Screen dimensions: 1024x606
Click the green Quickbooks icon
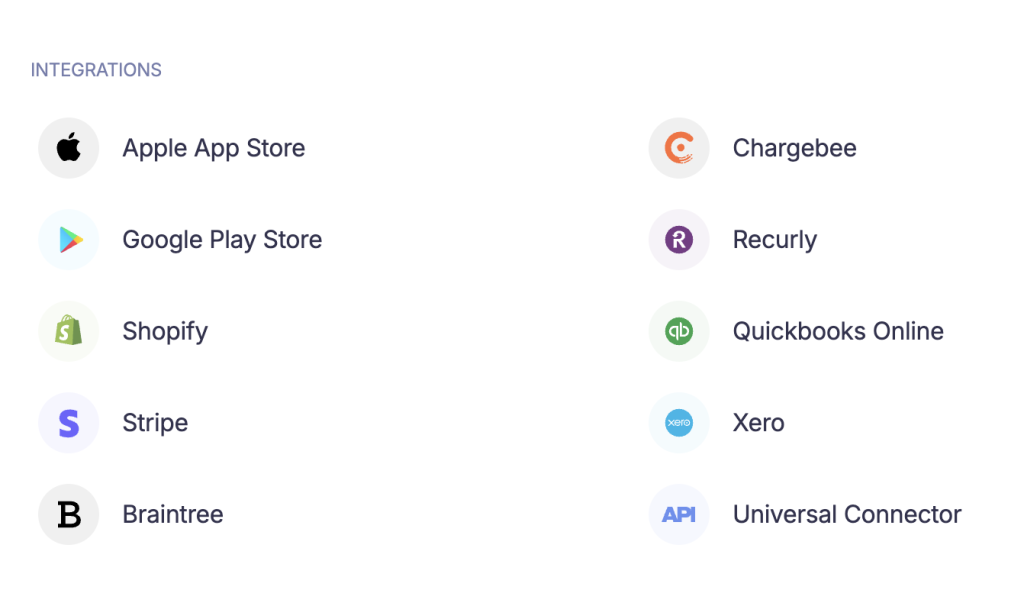(x=679, y=331)
